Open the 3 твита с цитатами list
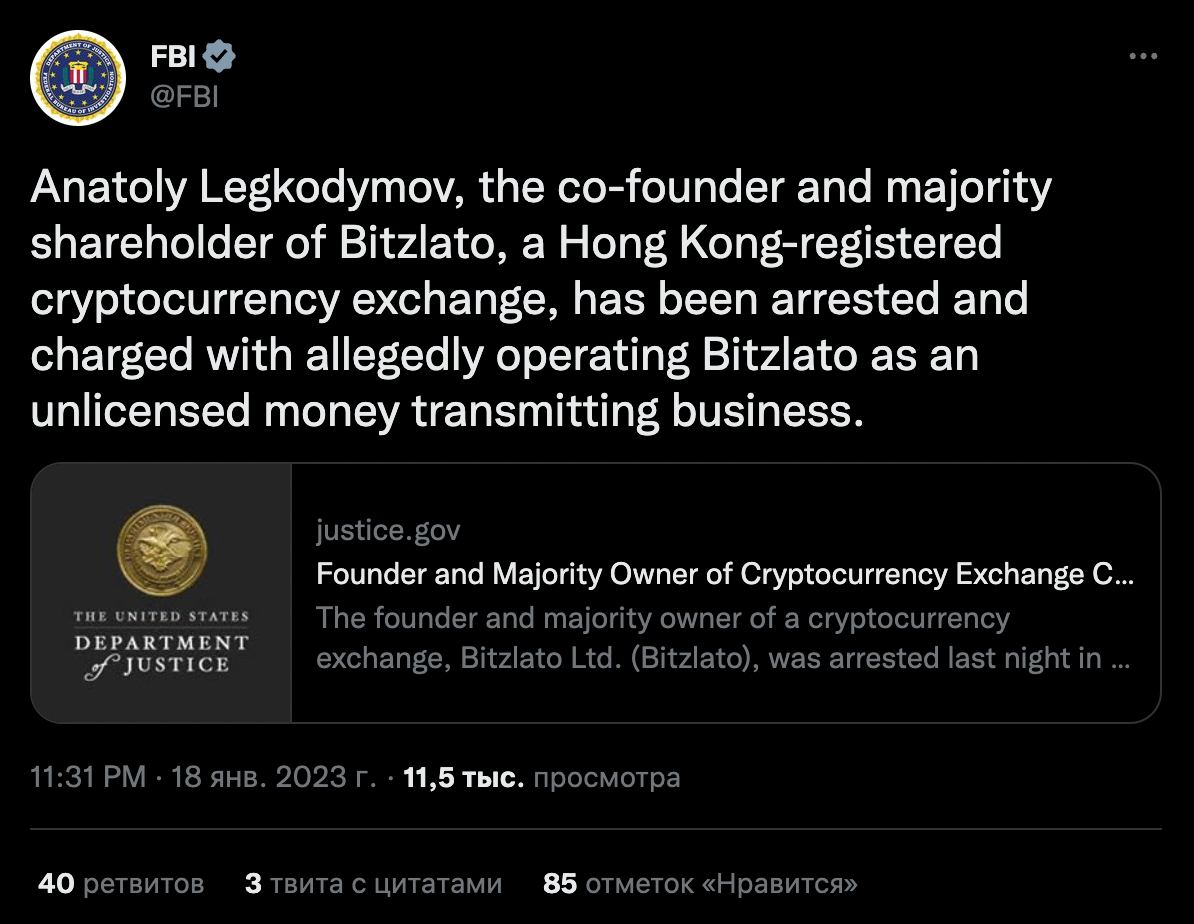Viewport: 1194px width, 924px height. click(x=372, y=884)
